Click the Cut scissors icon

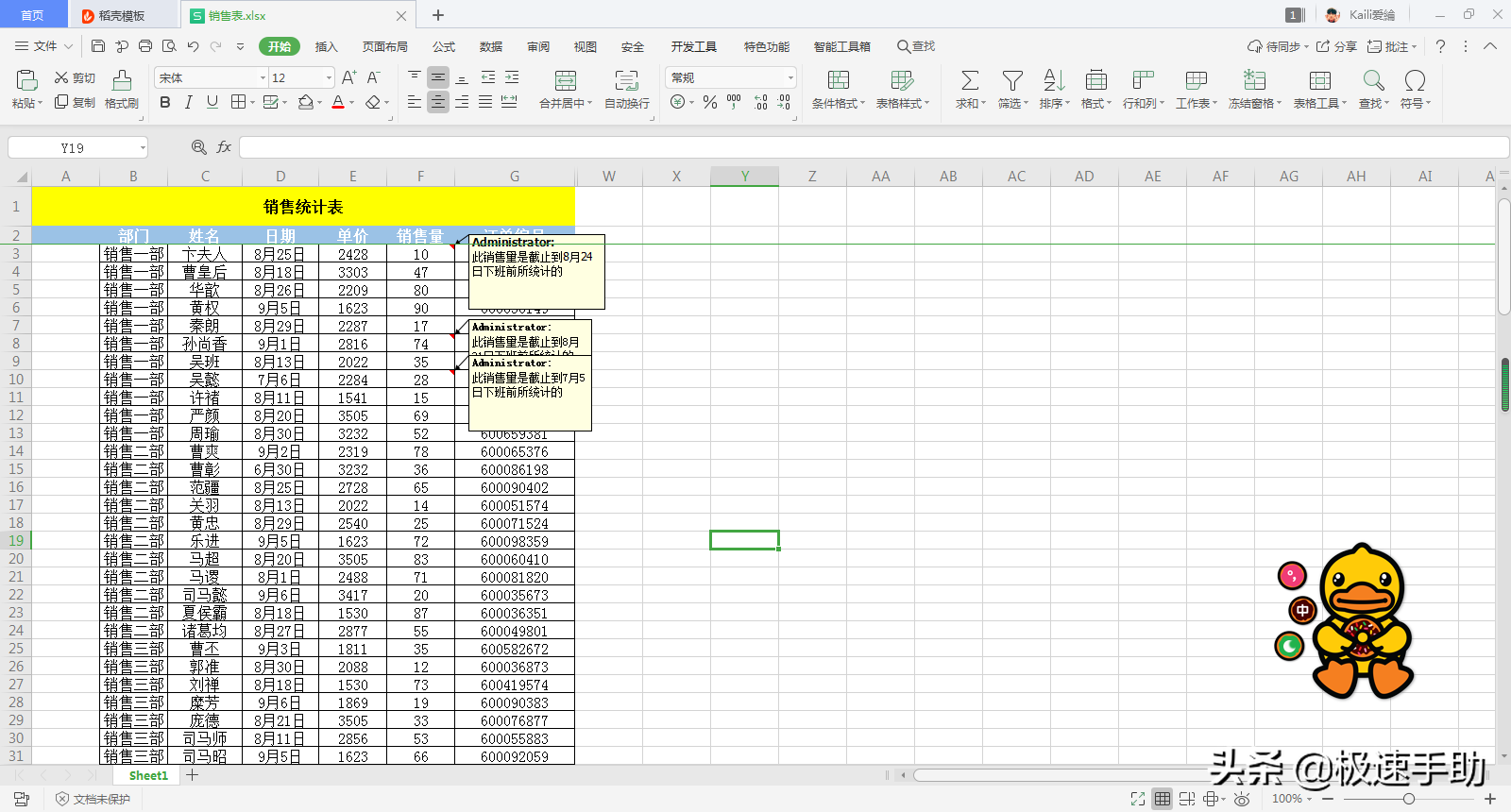pyautogui.click(x=61, y=77)
